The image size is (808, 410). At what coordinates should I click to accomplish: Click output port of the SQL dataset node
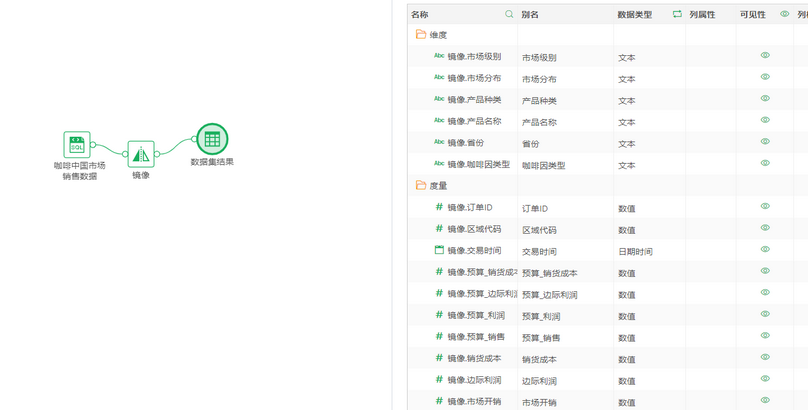click(93, 145)
